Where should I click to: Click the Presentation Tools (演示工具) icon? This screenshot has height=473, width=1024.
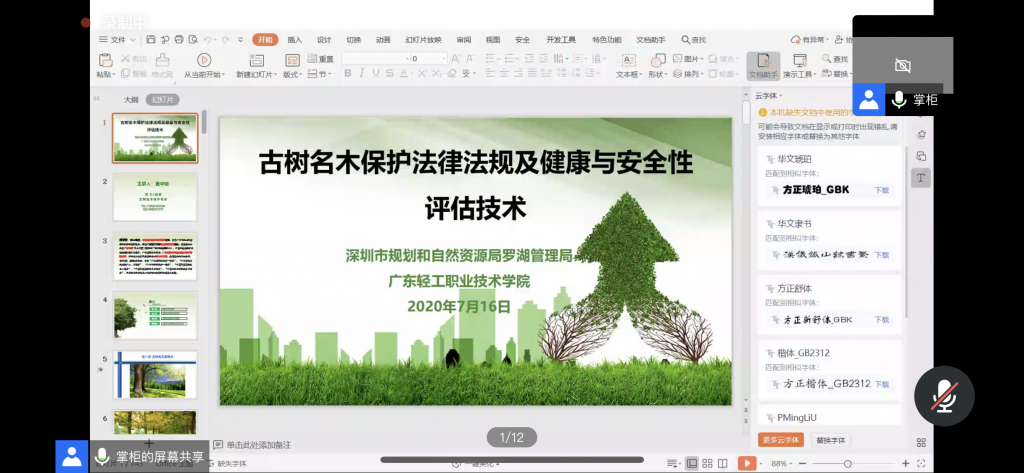[800, 61]
